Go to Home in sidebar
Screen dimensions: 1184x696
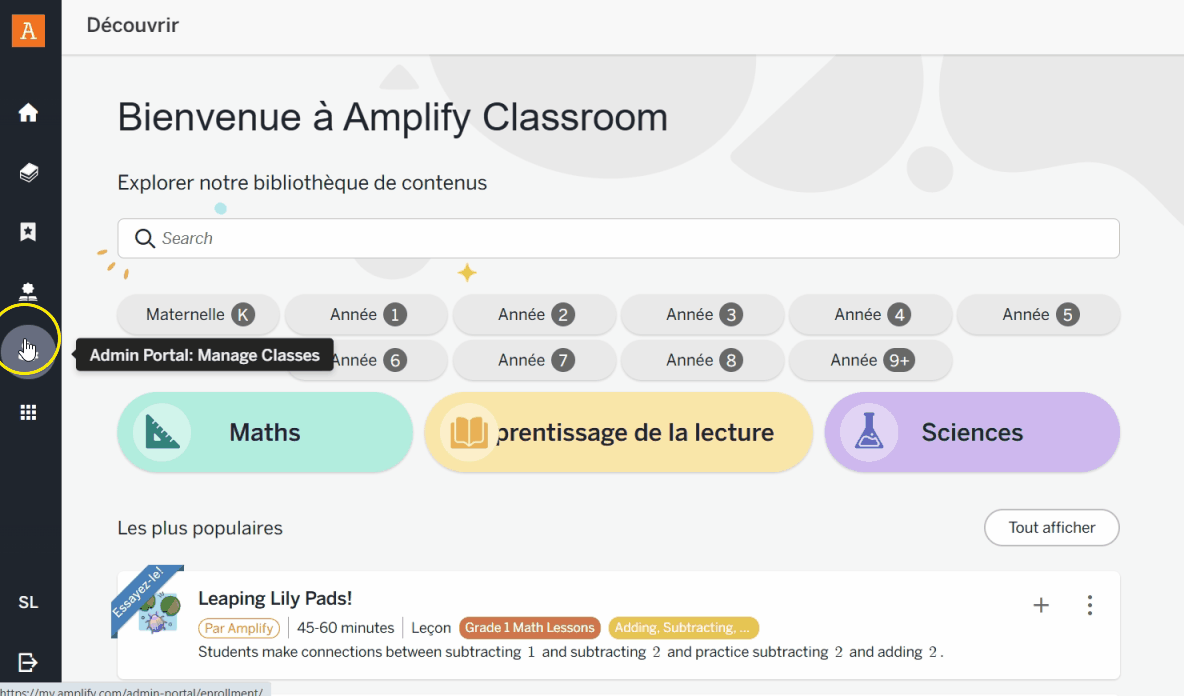click(x=28, y=113)
